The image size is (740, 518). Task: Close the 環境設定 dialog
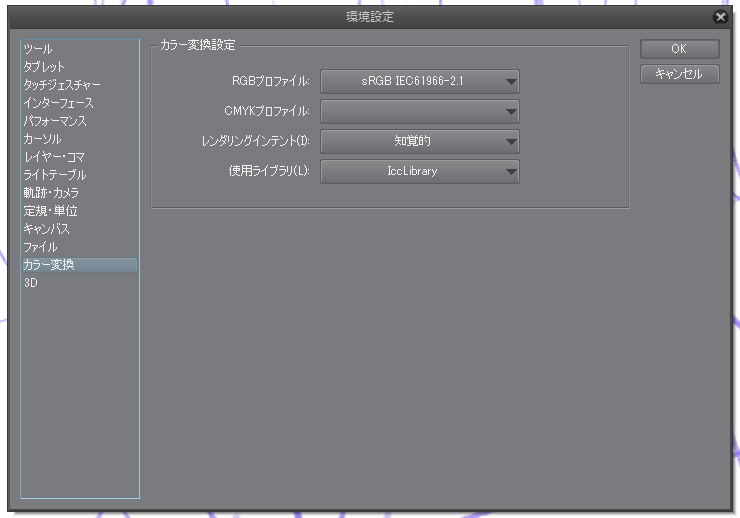[x=720, y=17]
